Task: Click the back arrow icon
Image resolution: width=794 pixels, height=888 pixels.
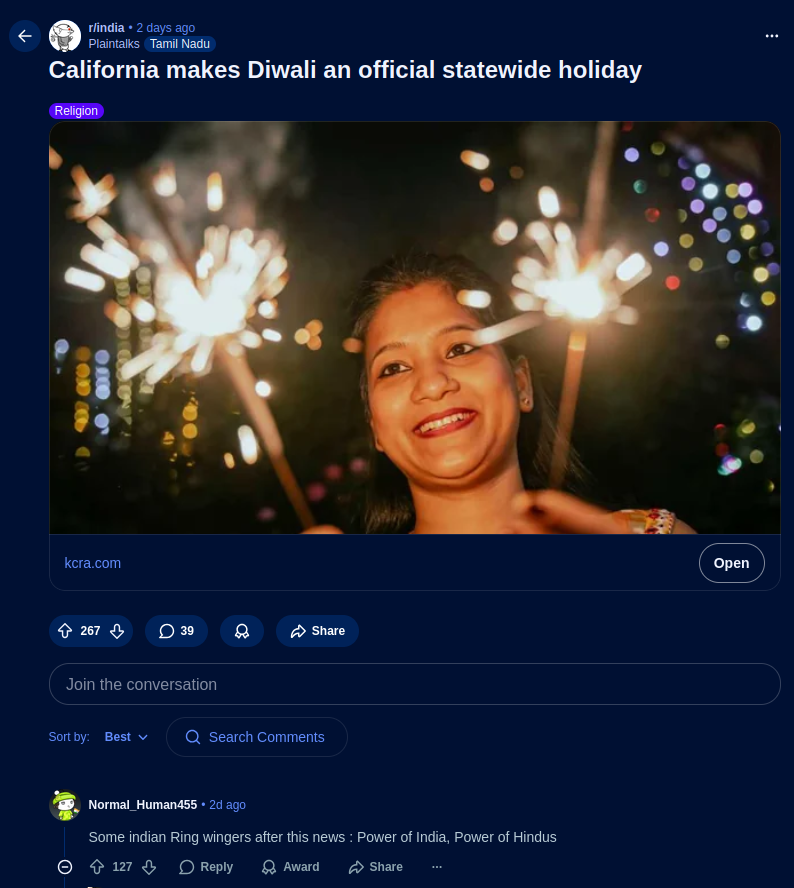Action: tap(25, 36)
